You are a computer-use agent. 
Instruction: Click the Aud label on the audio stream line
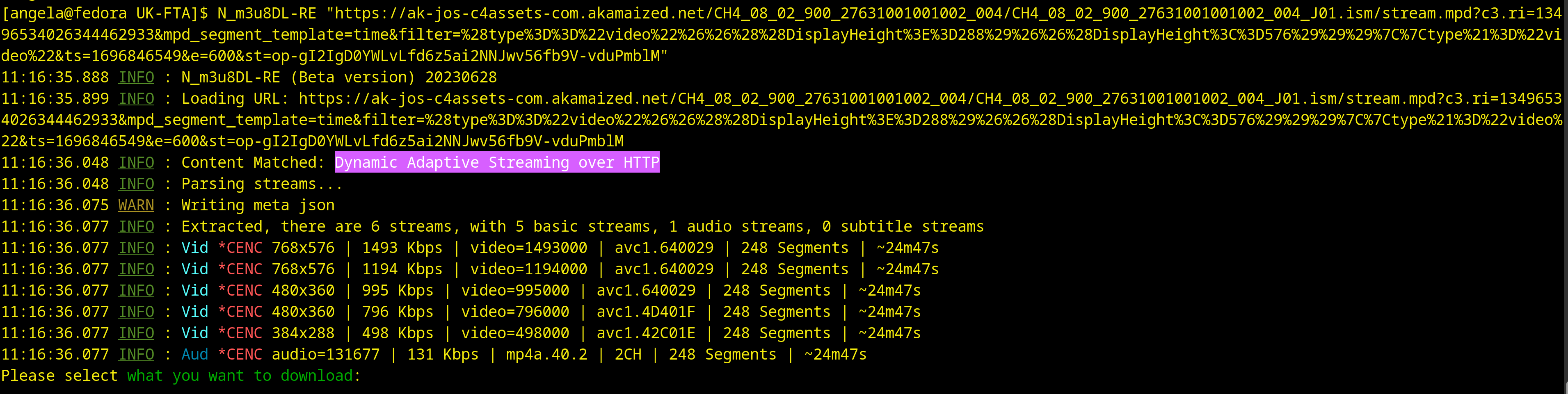(x=195, y=355)
